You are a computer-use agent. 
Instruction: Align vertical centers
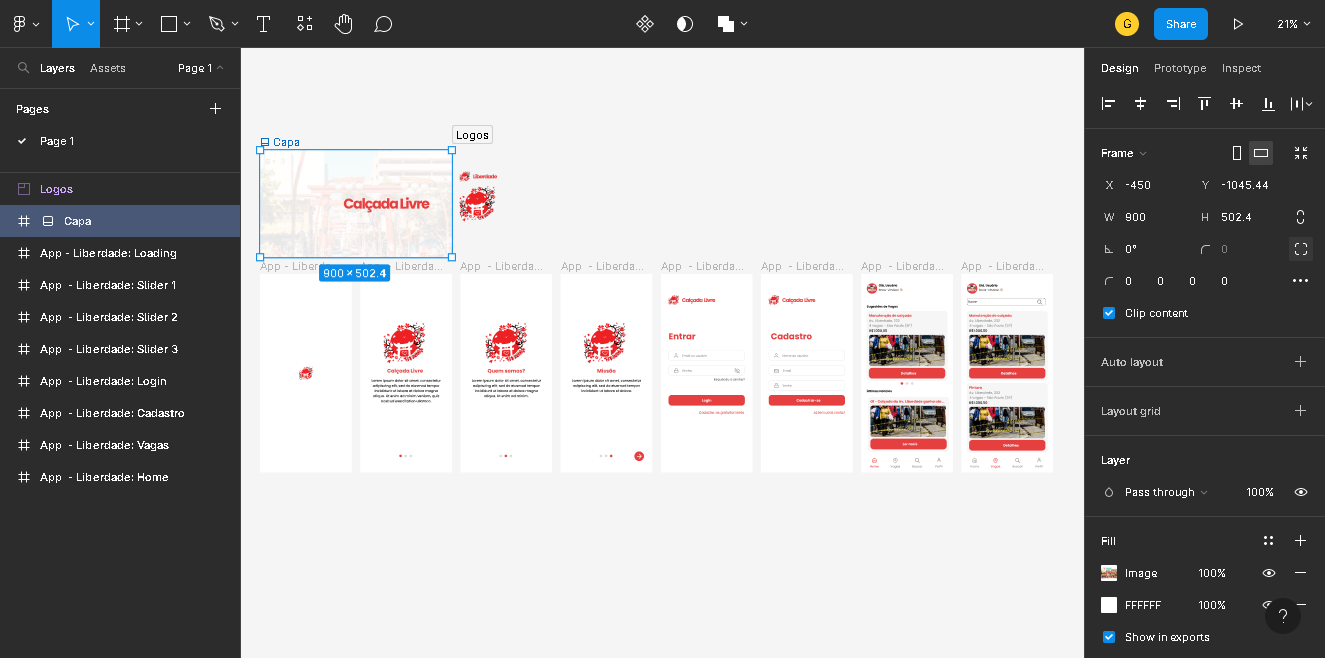[x=1236, y=103]
